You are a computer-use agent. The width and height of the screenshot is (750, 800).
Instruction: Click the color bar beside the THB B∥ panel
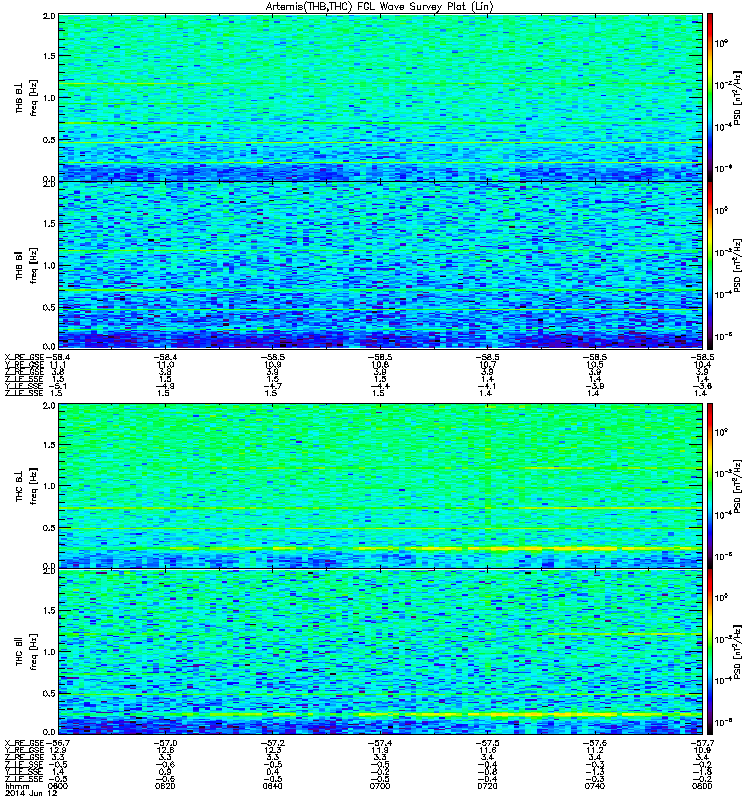(710, 265)
